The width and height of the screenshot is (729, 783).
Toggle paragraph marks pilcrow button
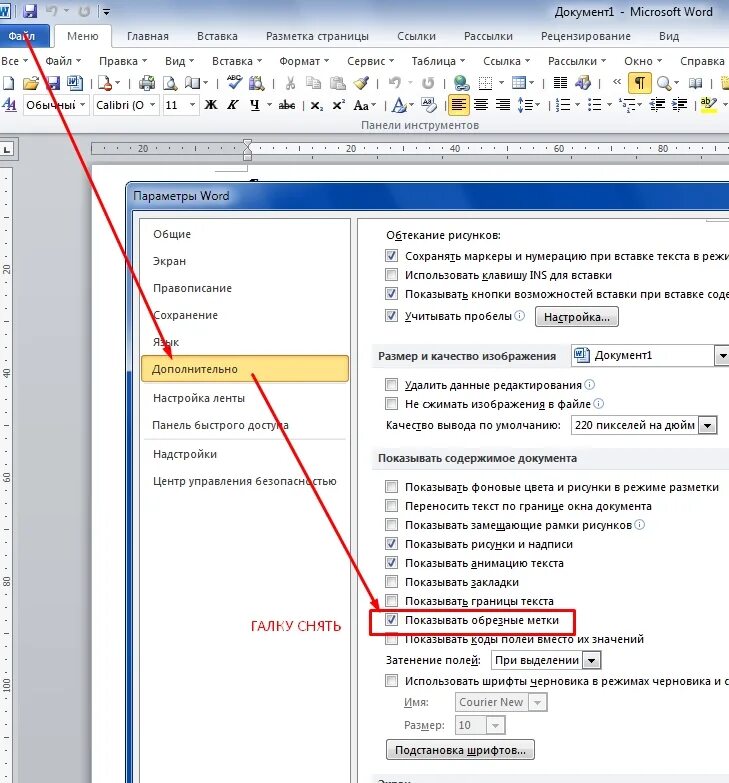coord(640,83)
